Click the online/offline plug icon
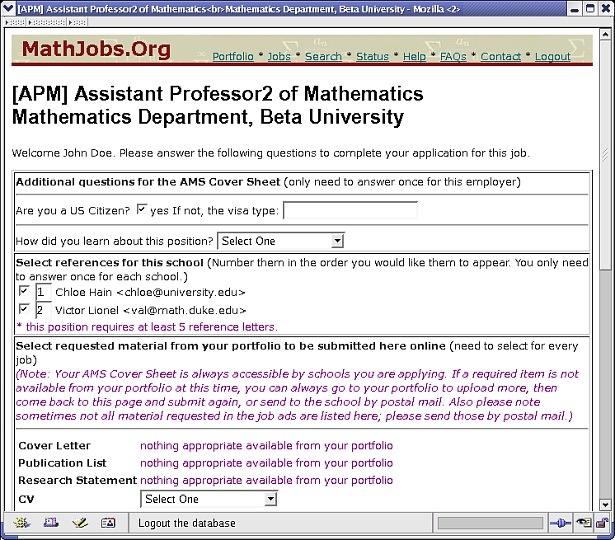The width and height of the screenshot is (615, 540). (x=560, y=523)
